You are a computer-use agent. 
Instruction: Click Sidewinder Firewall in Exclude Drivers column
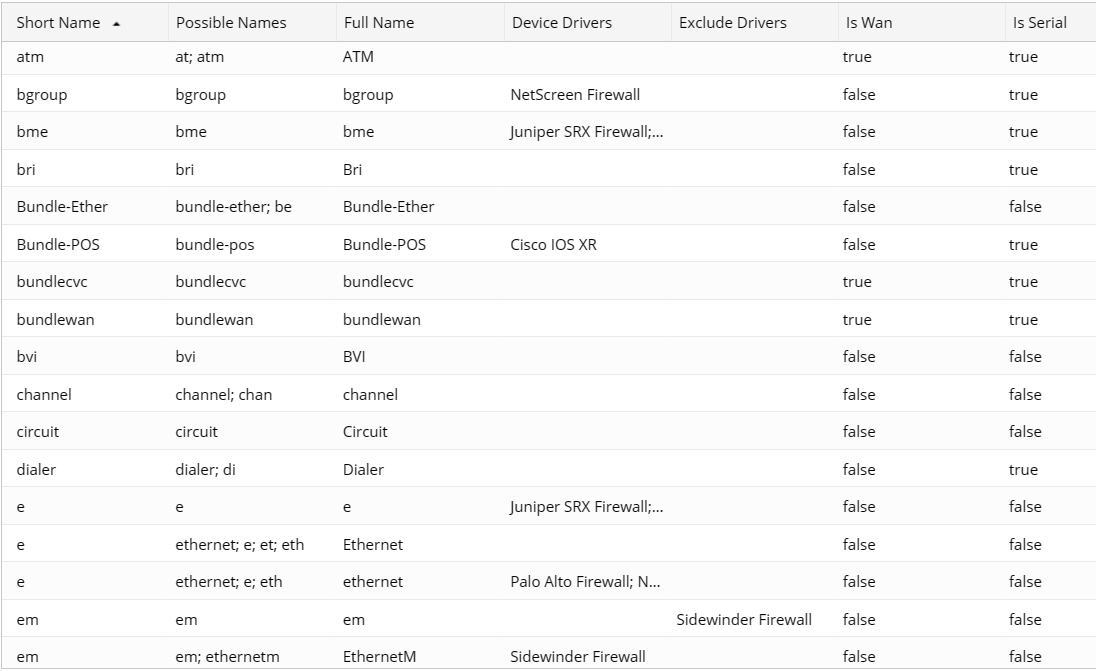click(744, 619)
